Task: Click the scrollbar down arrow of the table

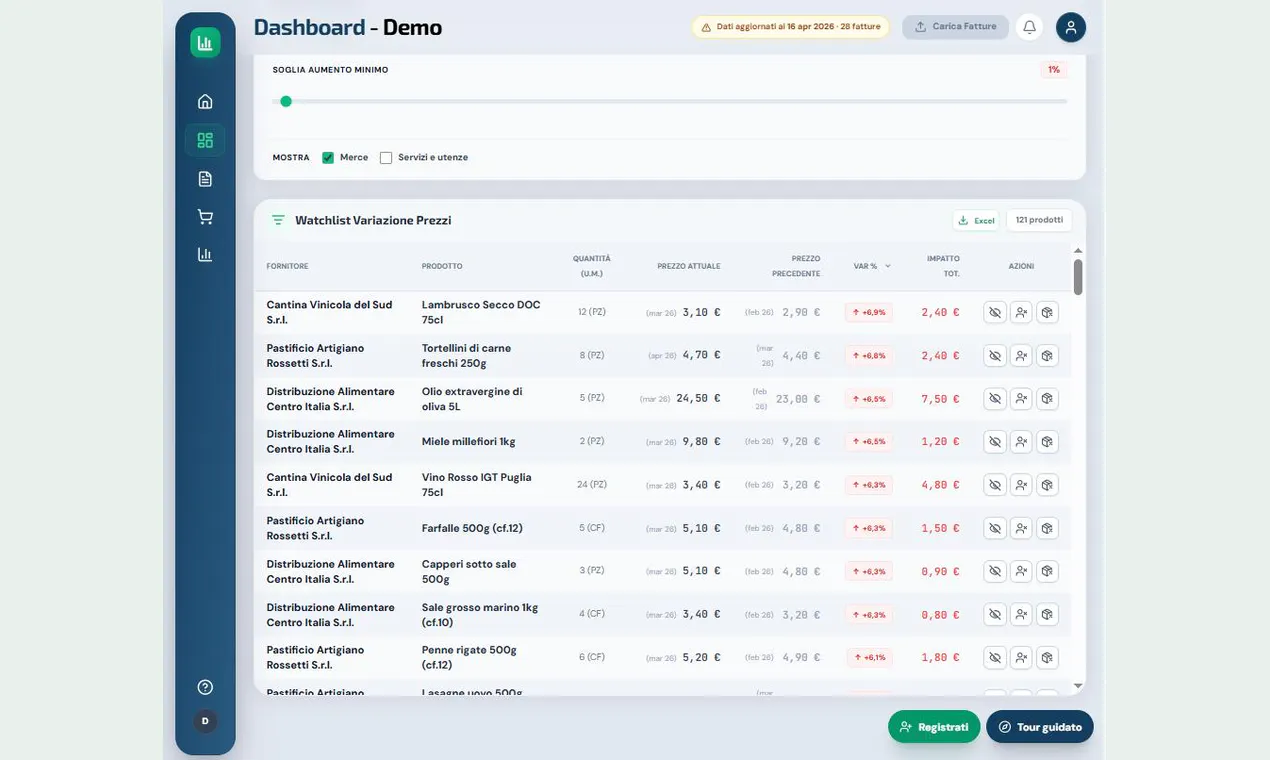Action: click(x=1078, y=686)
